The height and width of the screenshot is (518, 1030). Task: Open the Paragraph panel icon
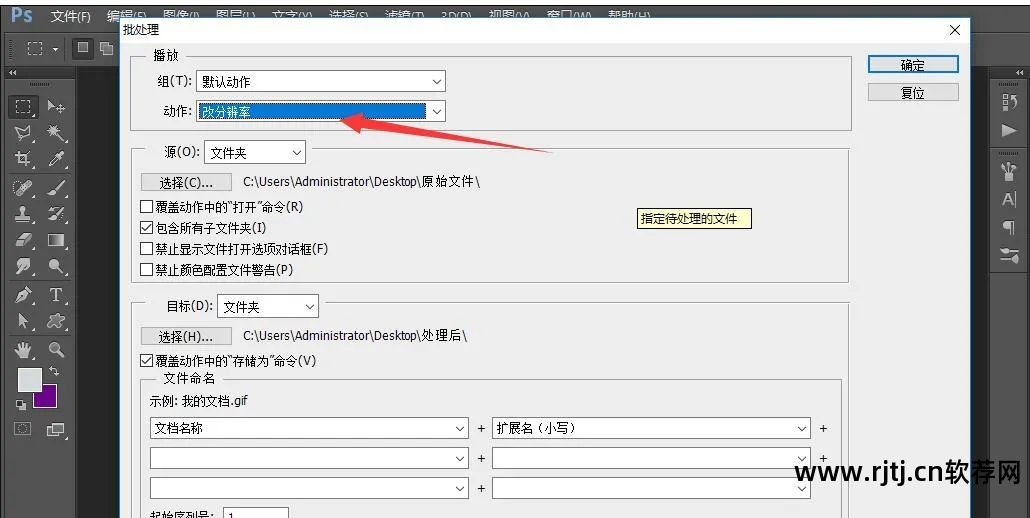1009,227
